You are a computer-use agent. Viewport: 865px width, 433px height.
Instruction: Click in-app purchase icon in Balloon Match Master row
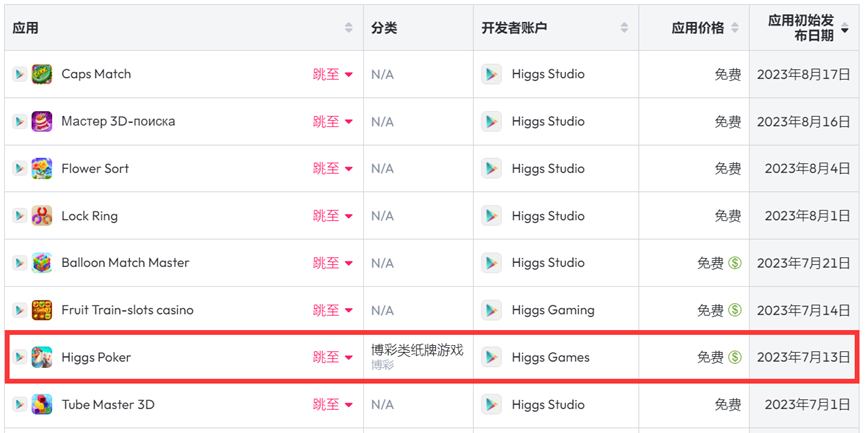click(735, 263)
